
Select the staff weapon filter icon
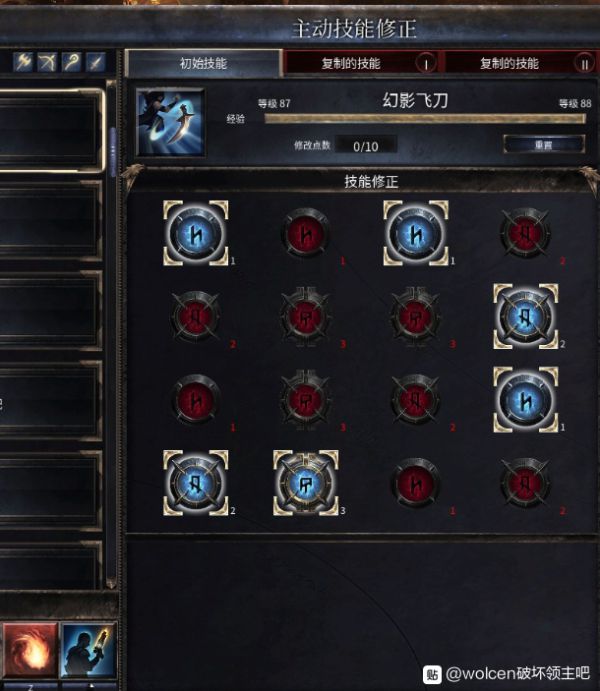71,62
